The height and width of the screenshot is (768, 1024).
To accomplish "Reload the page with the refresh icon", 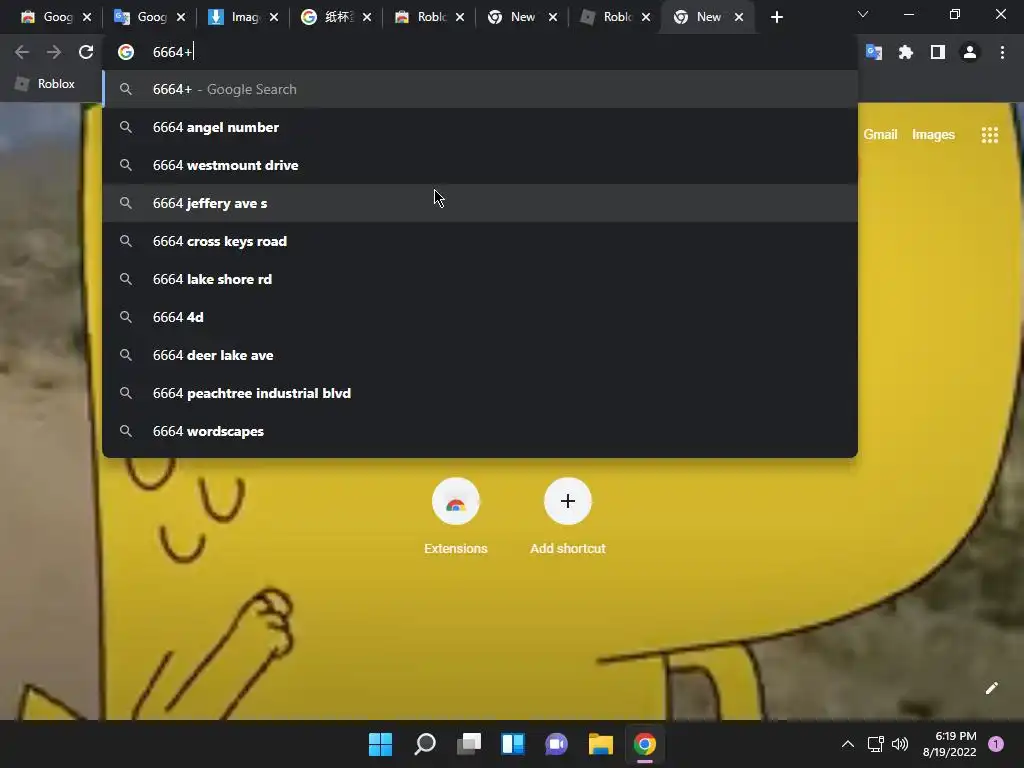I will point(86,52).
